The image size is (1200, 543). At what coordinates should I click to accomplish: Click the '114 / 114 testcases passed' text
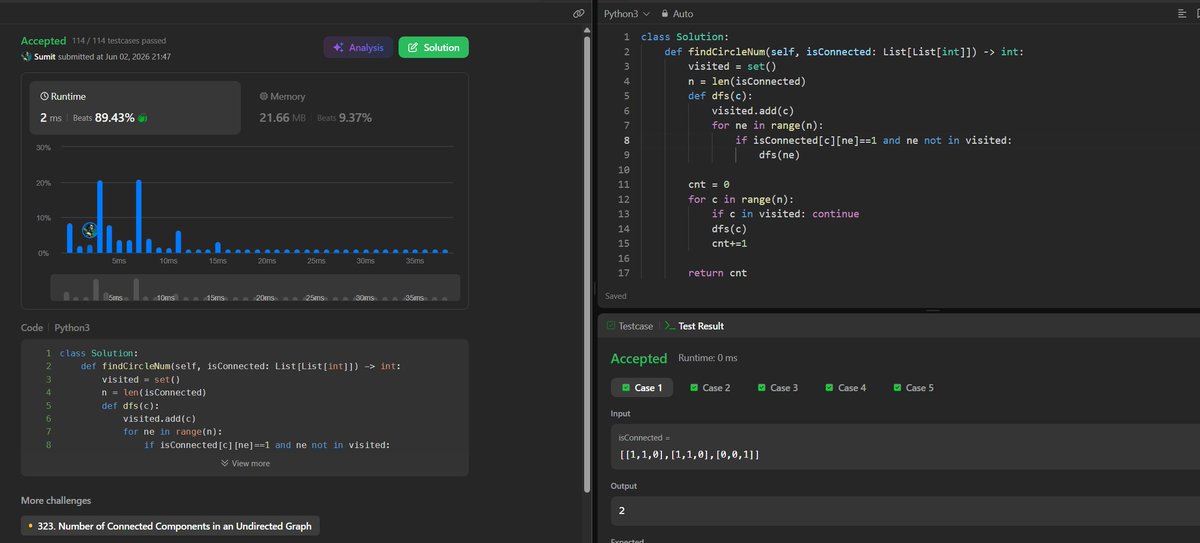tap(119, 41)
